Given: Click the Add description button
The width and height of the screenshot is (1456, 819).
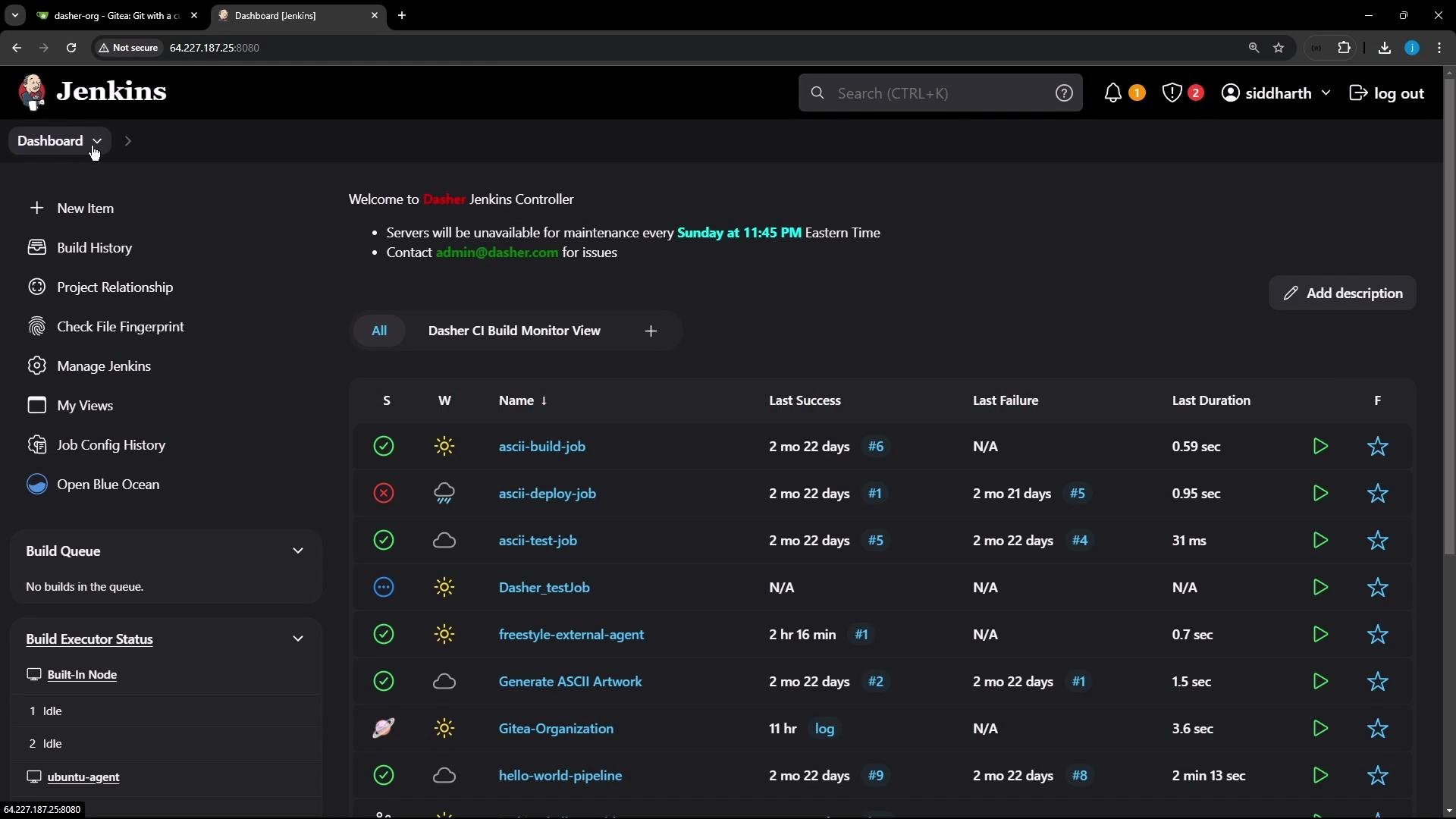Looking at the screenshot, I should tap(1342, 293).
